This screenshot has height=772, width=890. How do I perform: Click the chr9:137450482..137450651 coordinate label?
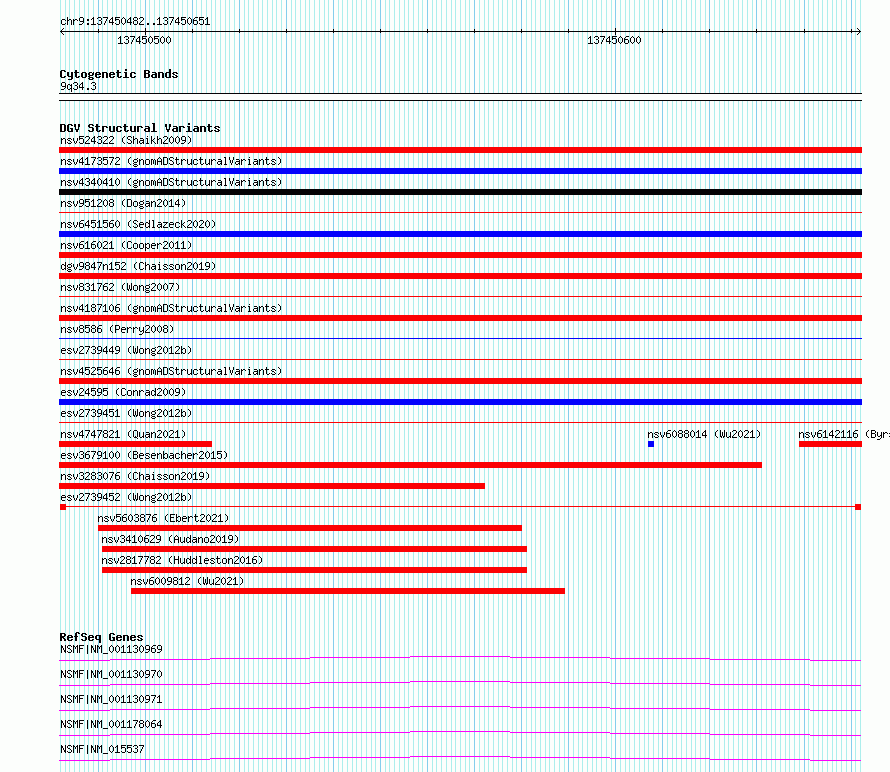tap(135, 22)
